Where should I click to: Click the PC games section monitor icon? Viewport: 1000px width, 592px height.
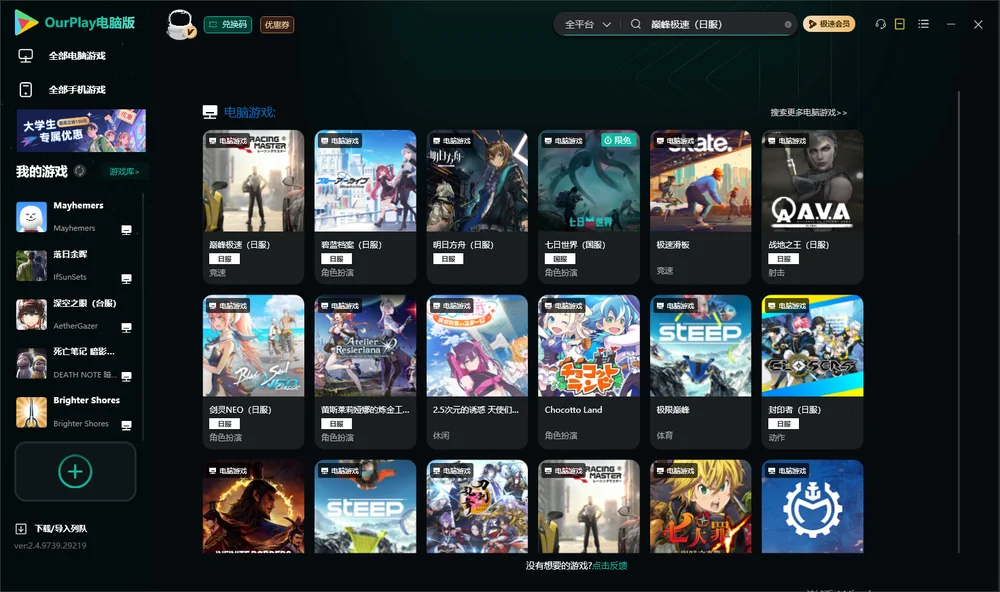pyautogui.click(x=210, y=112)
